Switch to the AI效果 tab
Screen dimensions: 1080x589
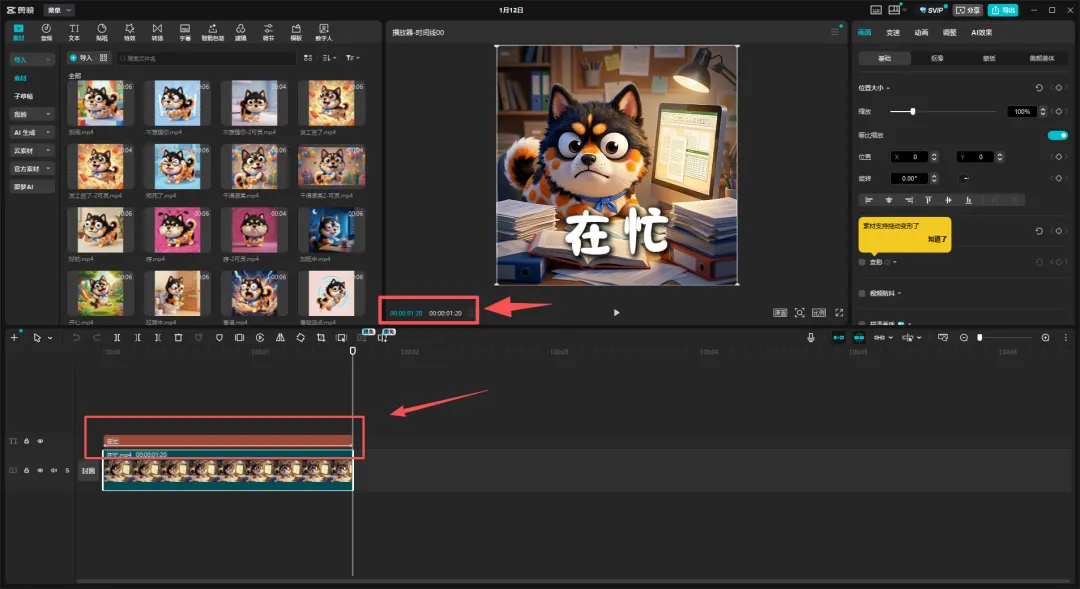(x=982, y=32)
